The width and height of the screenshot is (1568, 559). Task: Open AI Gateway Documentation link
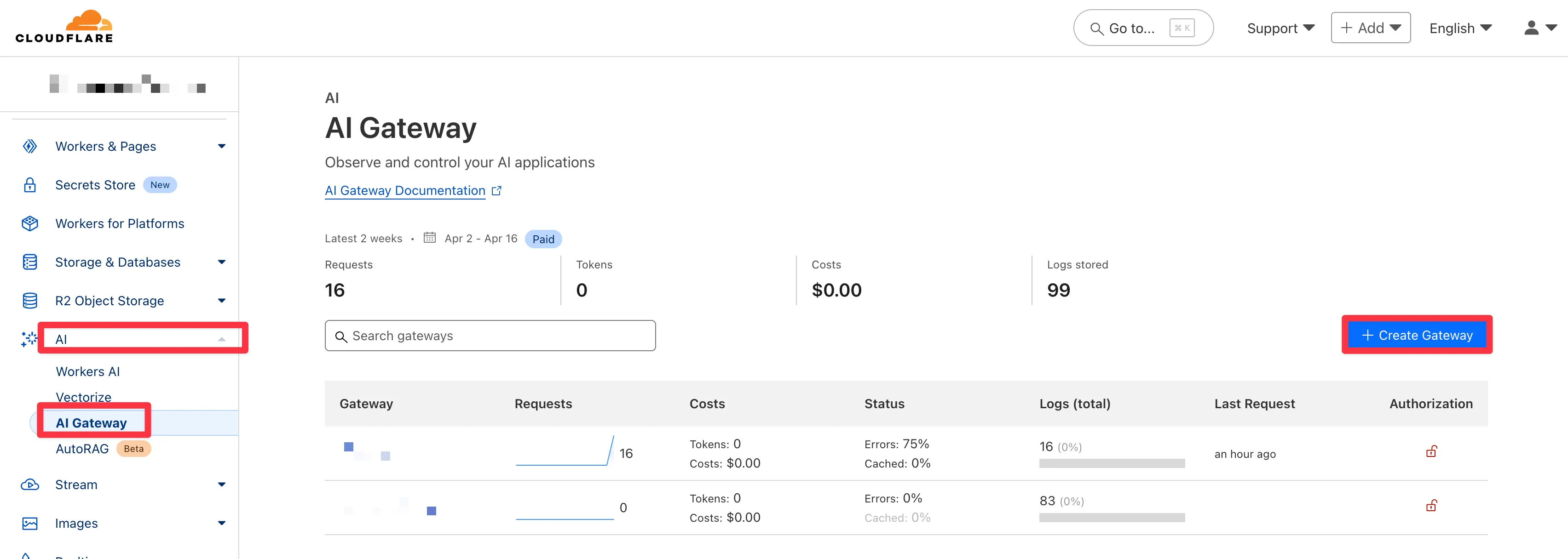click(405, 190)
